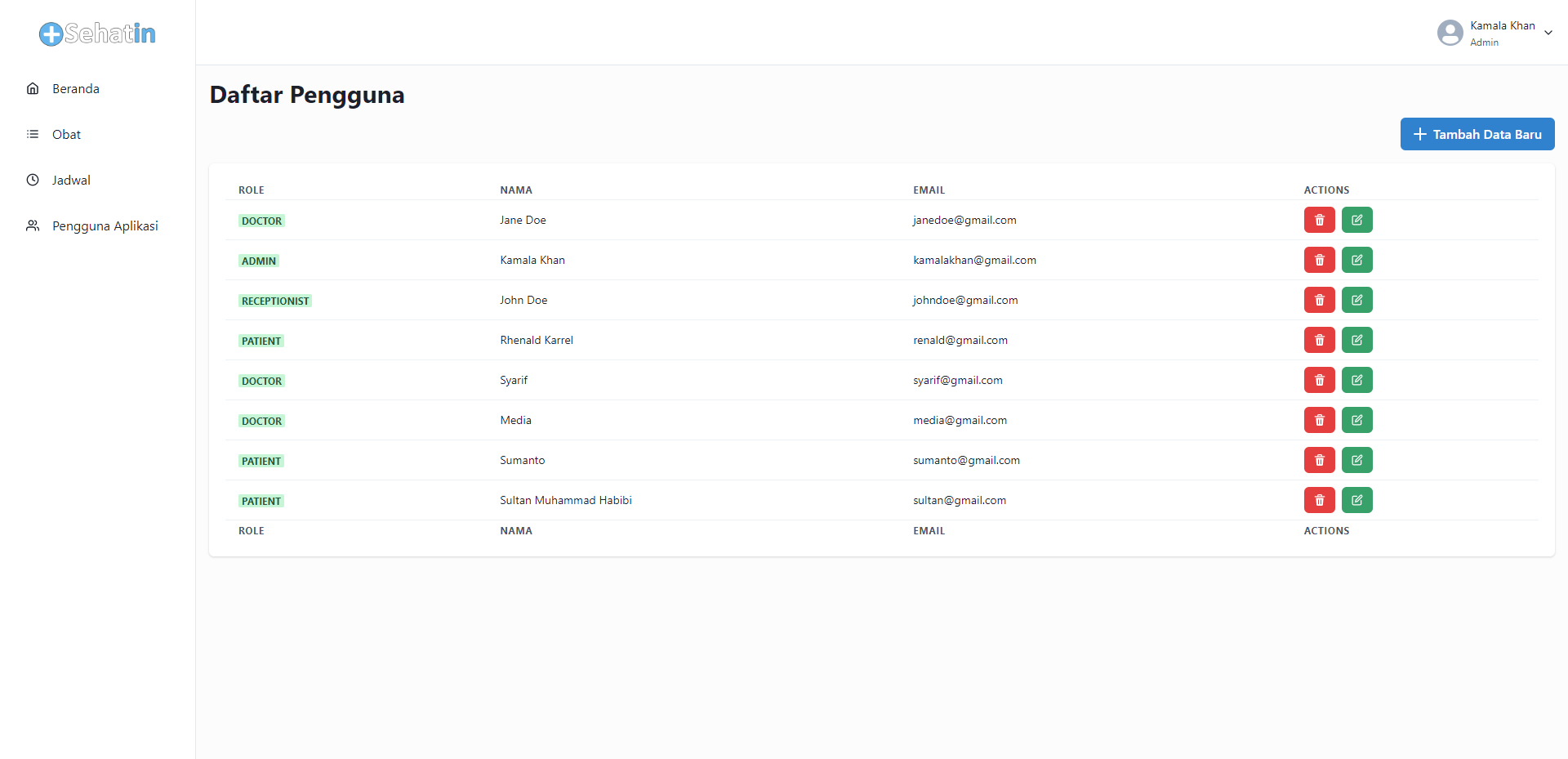Delete Media user row
The width and height of the screenshot is (1568, 759).
tap(1319, 420)
